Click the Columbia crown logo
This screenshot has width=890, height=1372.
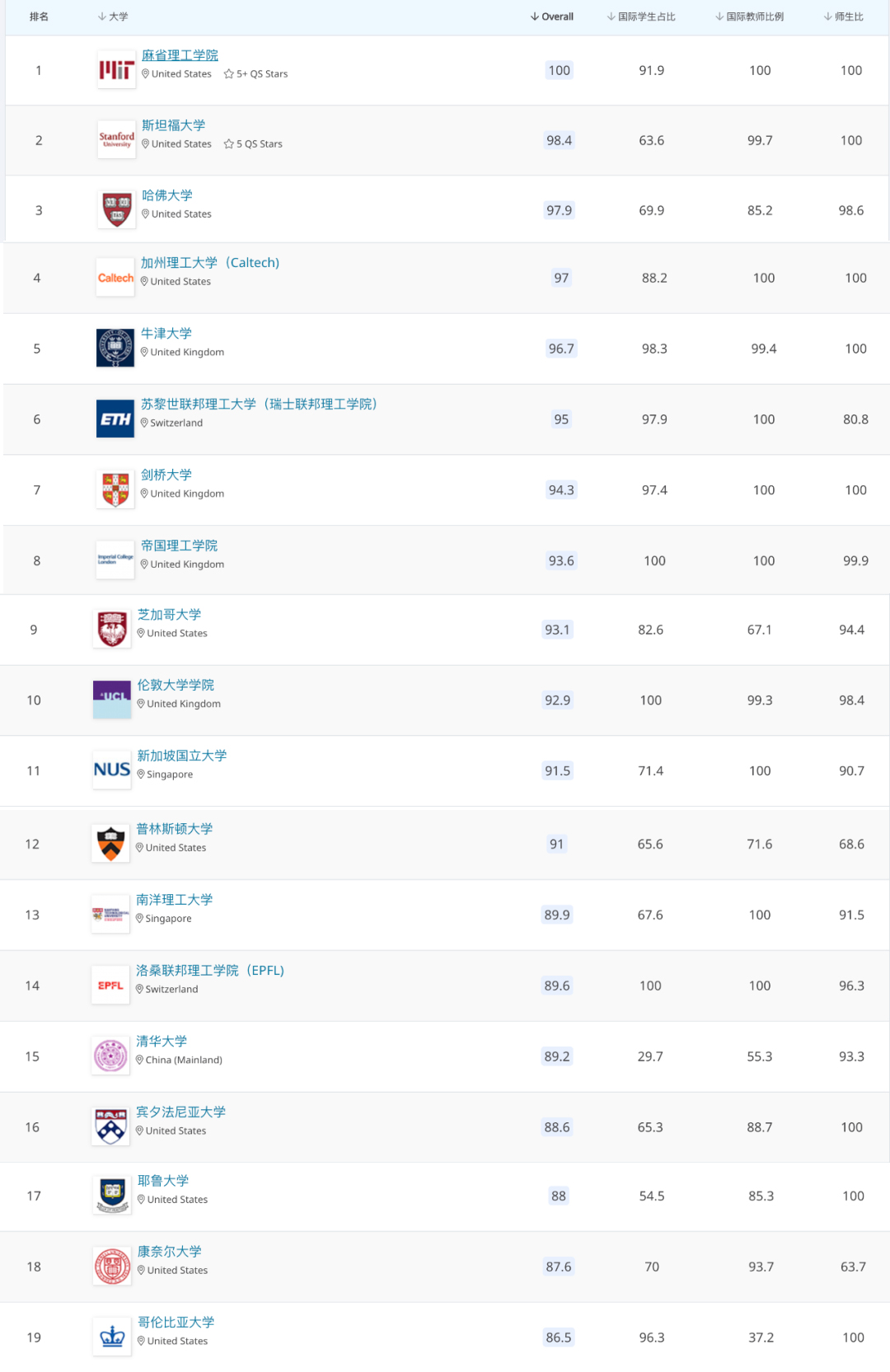pyautogui.click(x=113, y=1337)
